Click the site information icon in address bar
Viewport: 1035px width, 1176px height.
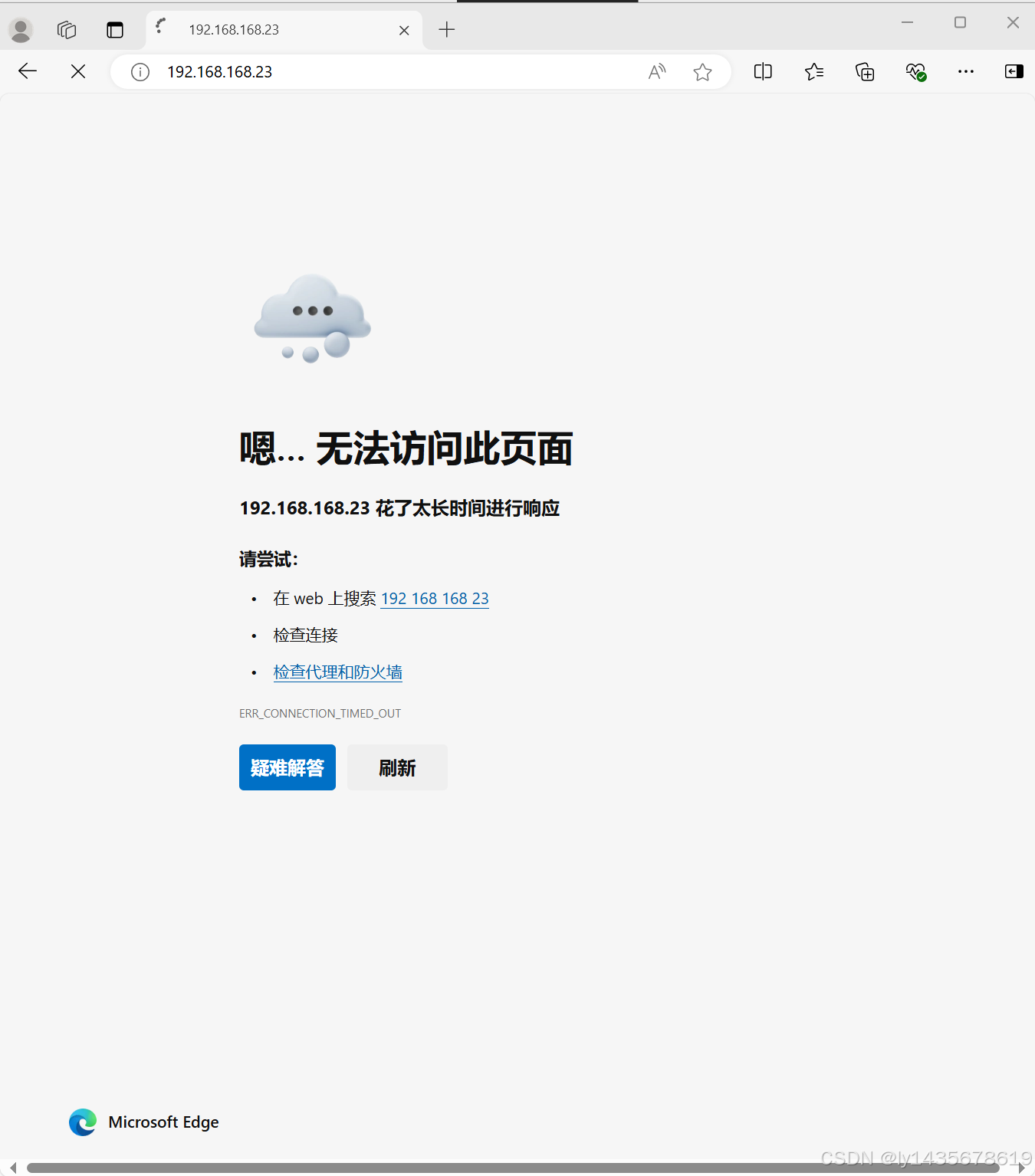click(x=140, y=71)
